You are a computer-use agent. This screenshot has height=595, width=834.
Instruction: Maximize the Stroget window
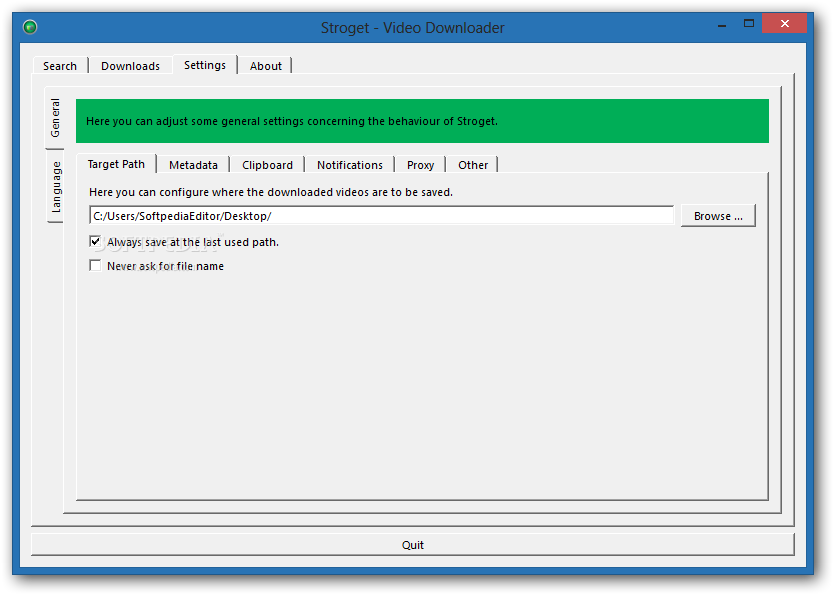(748, 24)
